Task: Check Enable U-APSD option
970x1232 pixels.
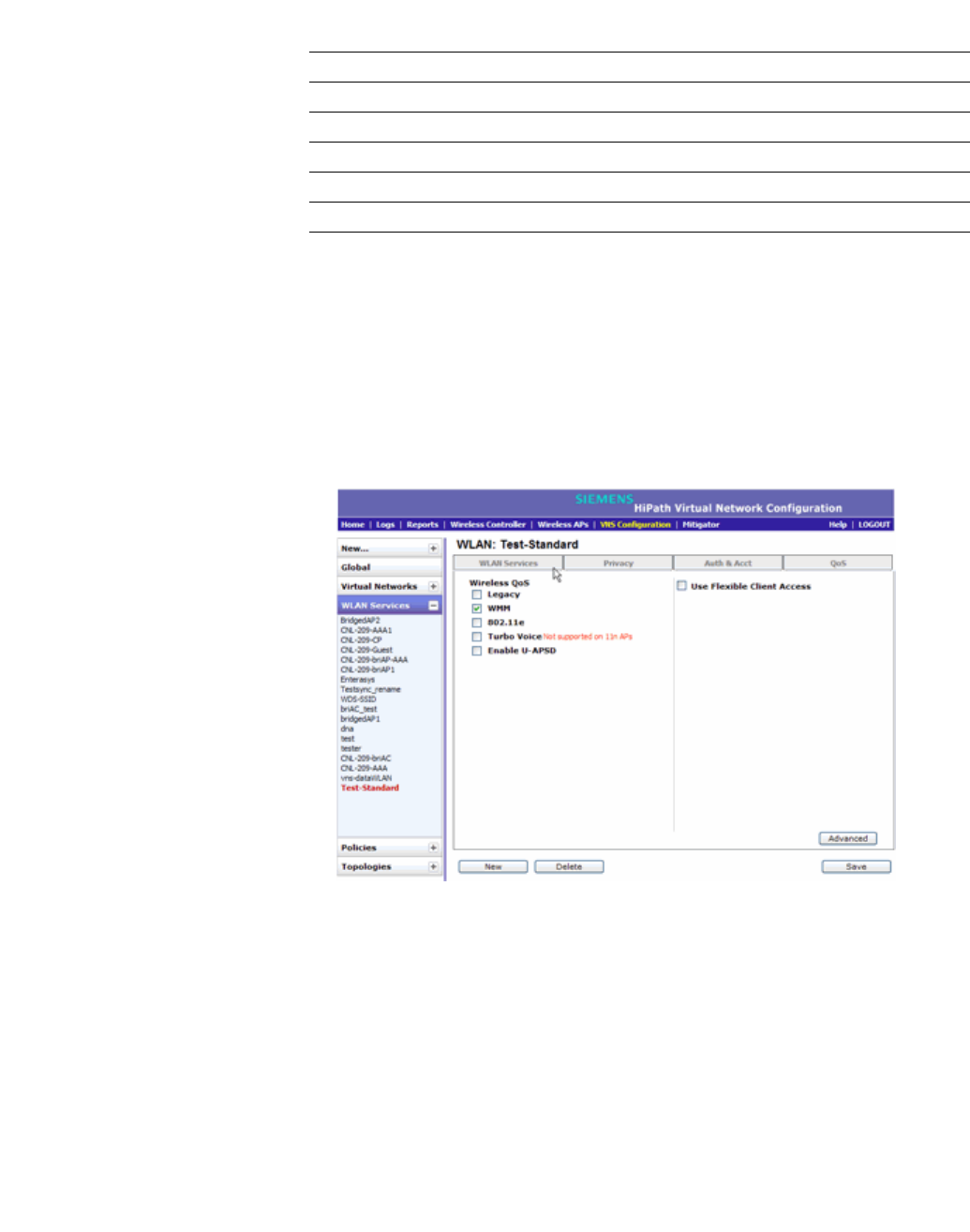Action: pos(476,651)
